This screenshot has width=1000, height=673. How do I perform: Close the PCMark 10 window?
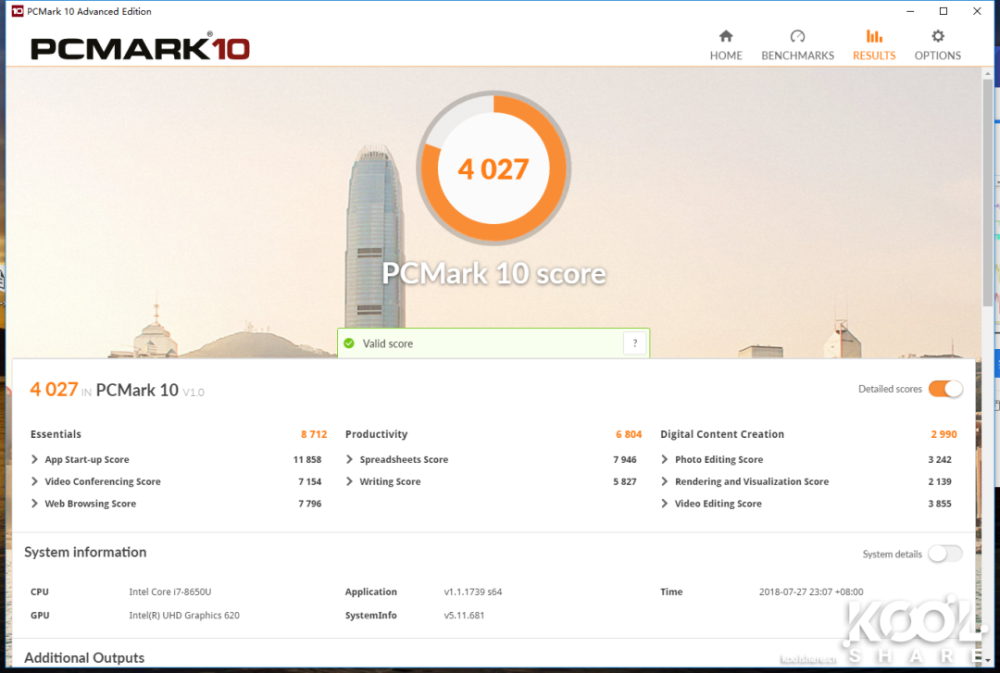coord(976,11)
